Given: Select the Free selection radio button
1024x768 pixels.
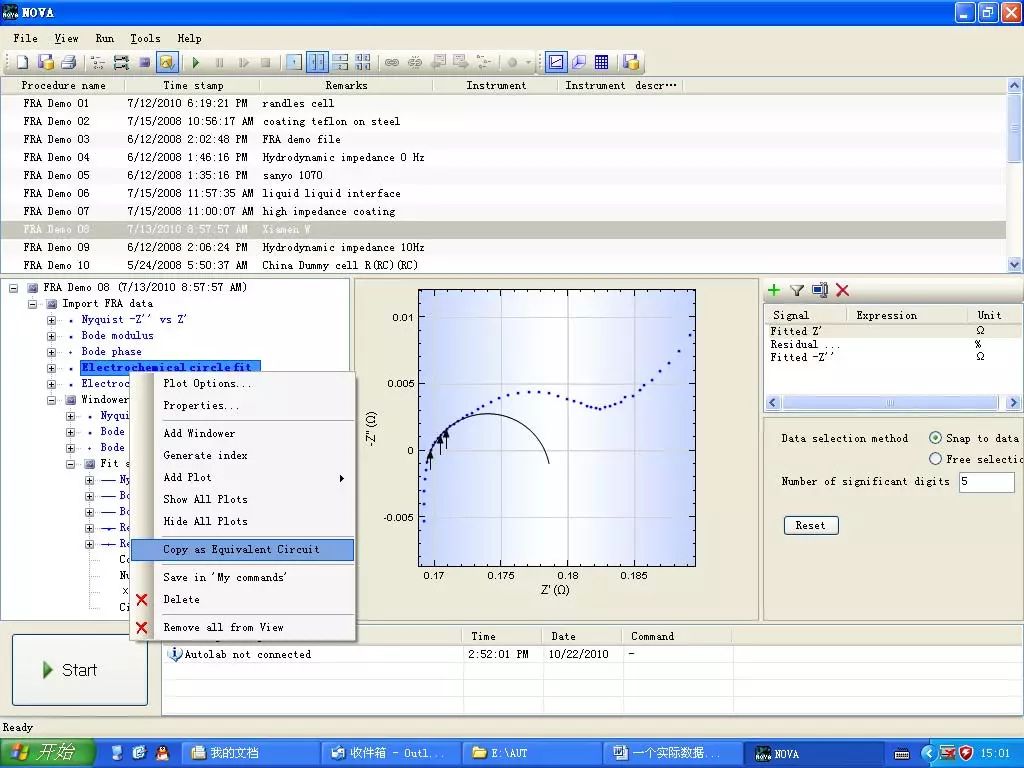Looking at the screenshot, I should click(935, 459).
